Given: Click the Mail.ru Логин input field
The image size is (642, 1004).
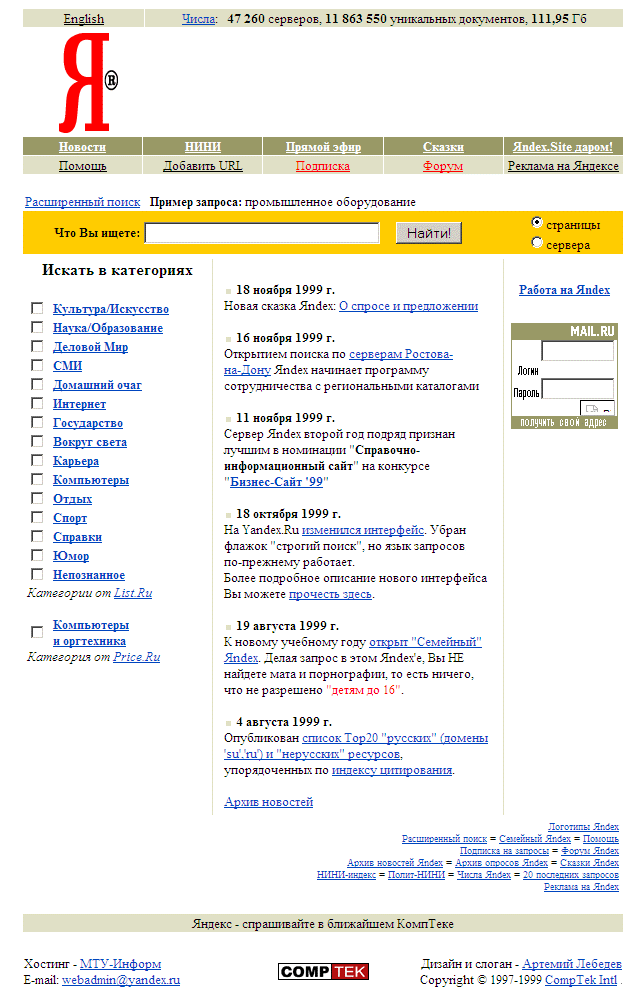Looking at the screenshot, I should point(577,351).
